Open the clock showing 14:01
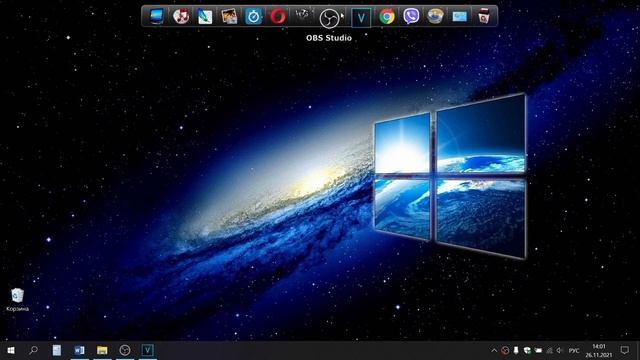640x360 pixels. click(x=598, y=351)
